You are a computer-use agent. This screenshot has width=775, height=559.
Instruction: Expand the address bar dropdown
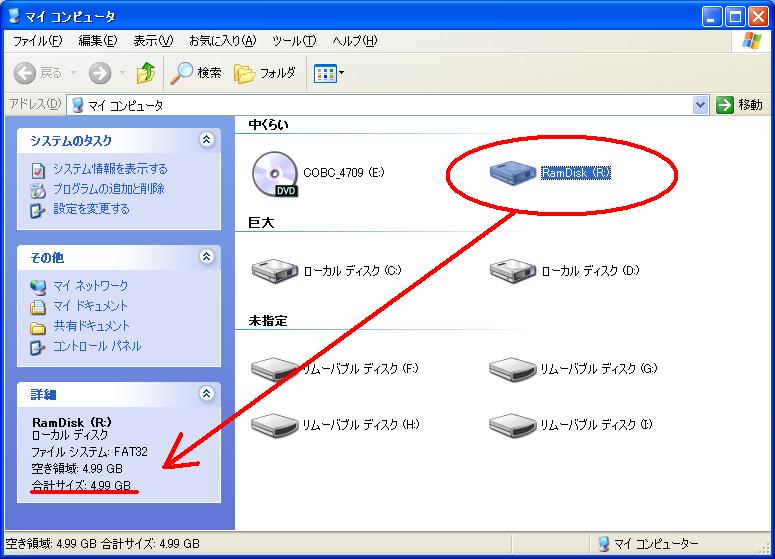pos(700,105)
